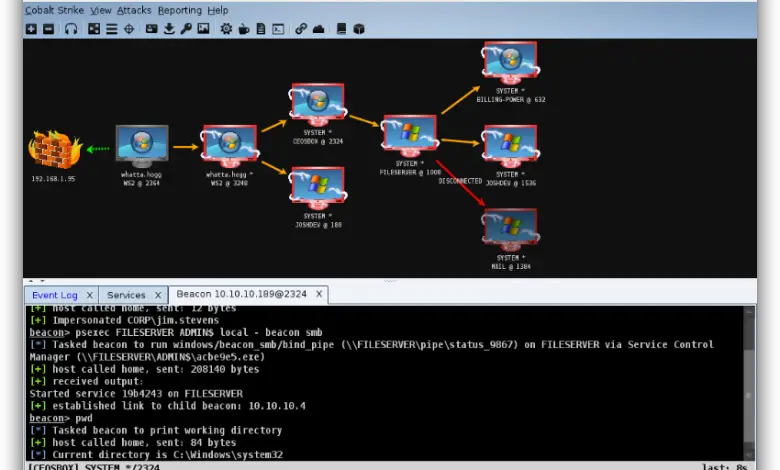Close the Event Log tab
The image size is (780, 470).
90,295
